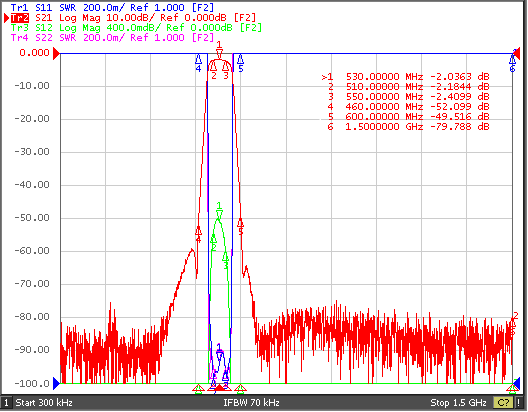Viewport: 528px width, 412px height.
Task: Click the Stop 1.5 GHz field
Action: click(x=458, y=403)
